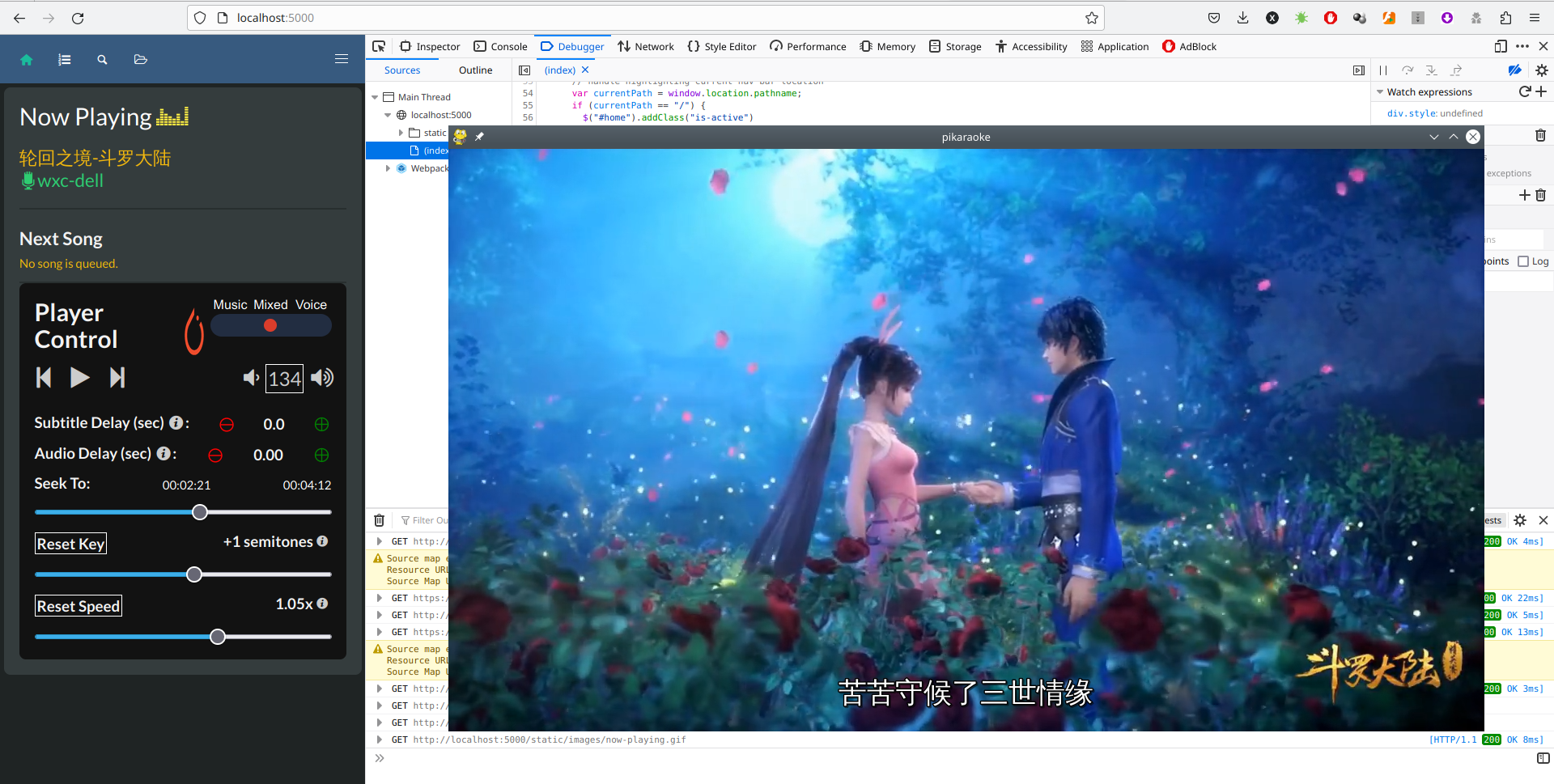Click the playback speed slider
The height and width of the screenshot is (784, 1554).
click(x=183, y=637)
